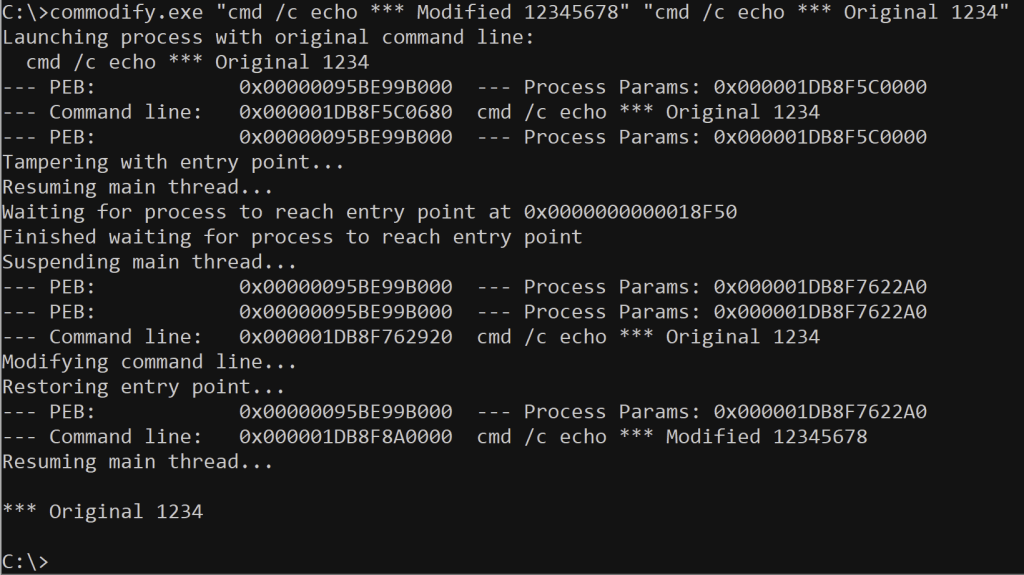
Task: Click the "Resuming main thread..." line above the blank line
Action: (137, 462)
